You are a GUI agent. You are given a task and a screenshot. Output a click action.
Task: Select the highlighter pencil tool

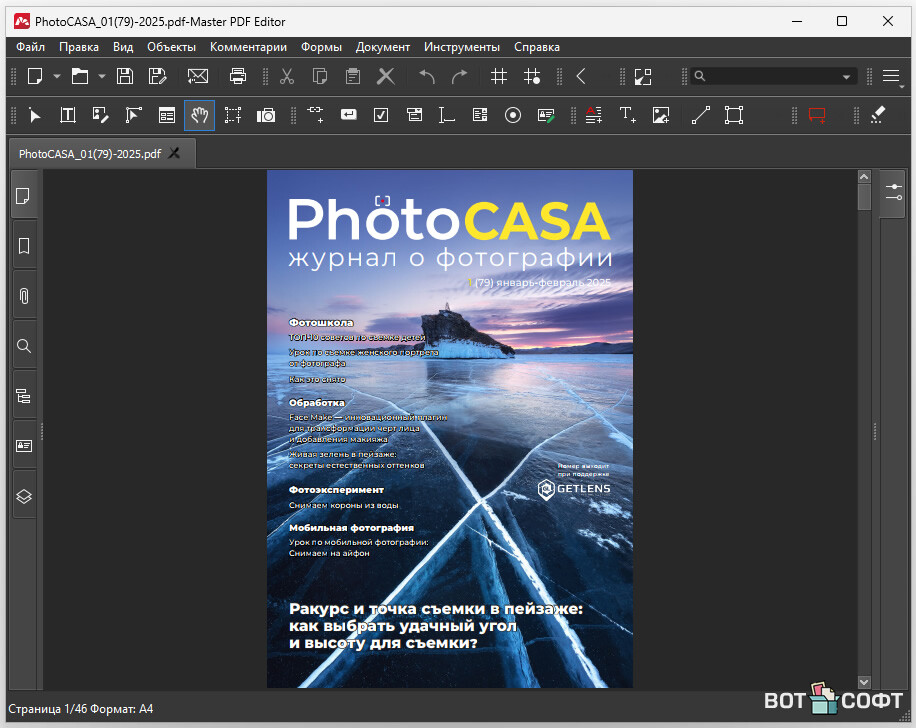coord(877,115)
